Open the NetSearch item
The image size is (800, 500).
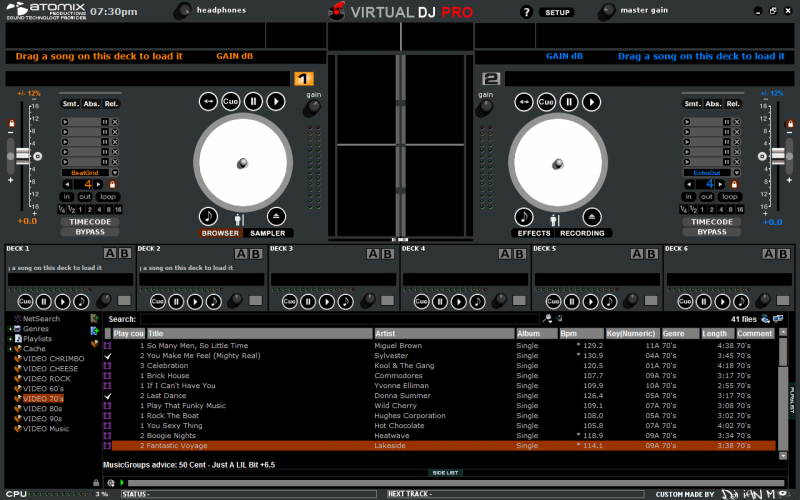[41, 319]
